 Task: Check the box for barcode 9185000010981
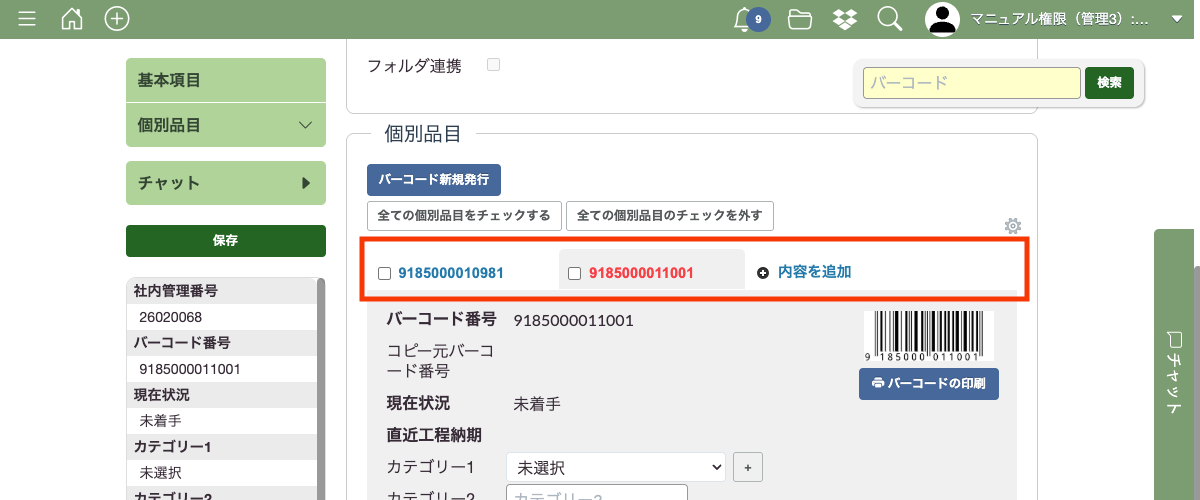coord(384,273)
